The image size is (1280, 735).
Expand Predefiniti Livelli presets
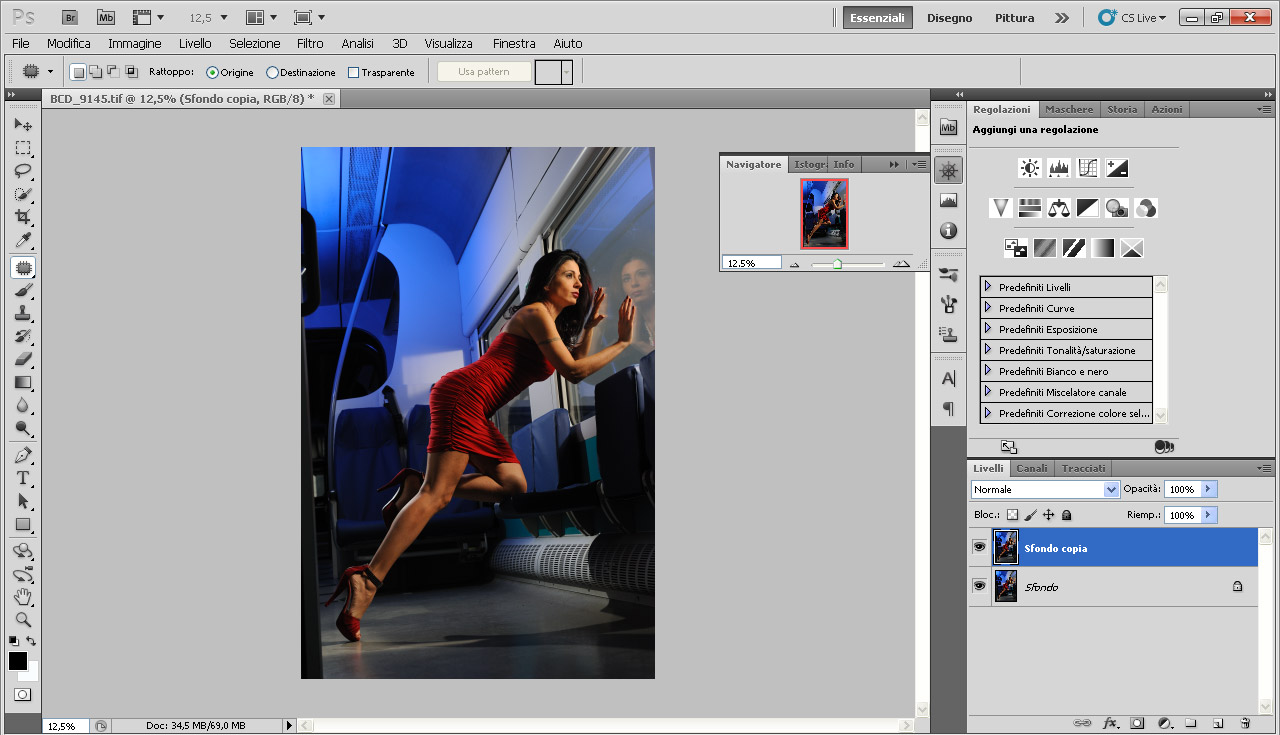pos(988,287)
